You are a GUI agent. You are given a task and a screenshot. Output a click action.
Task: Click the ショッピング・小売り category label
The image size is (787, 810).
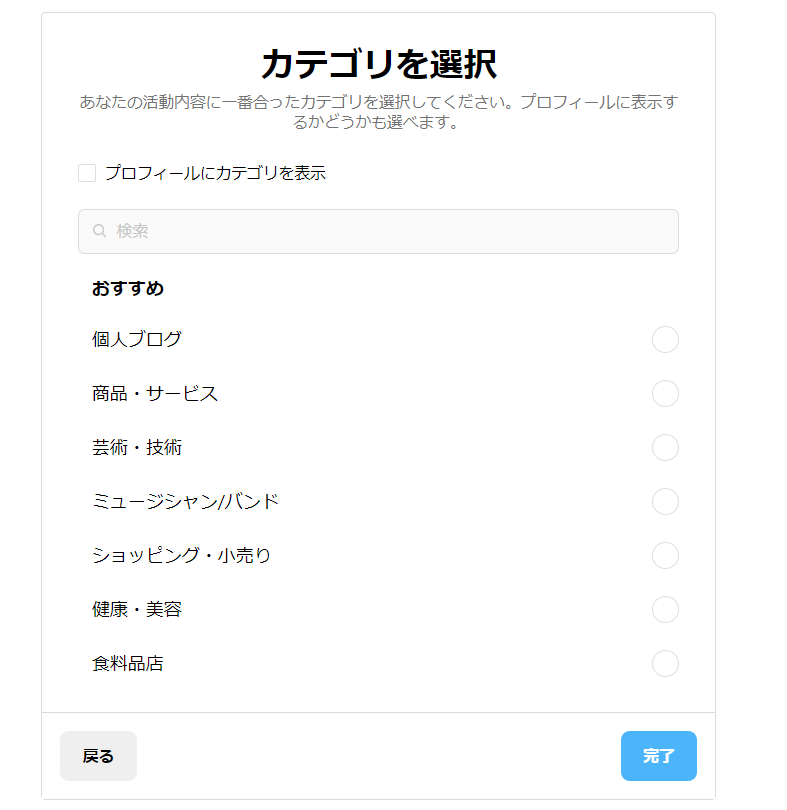pyautogui.click(x=181, y=556)
